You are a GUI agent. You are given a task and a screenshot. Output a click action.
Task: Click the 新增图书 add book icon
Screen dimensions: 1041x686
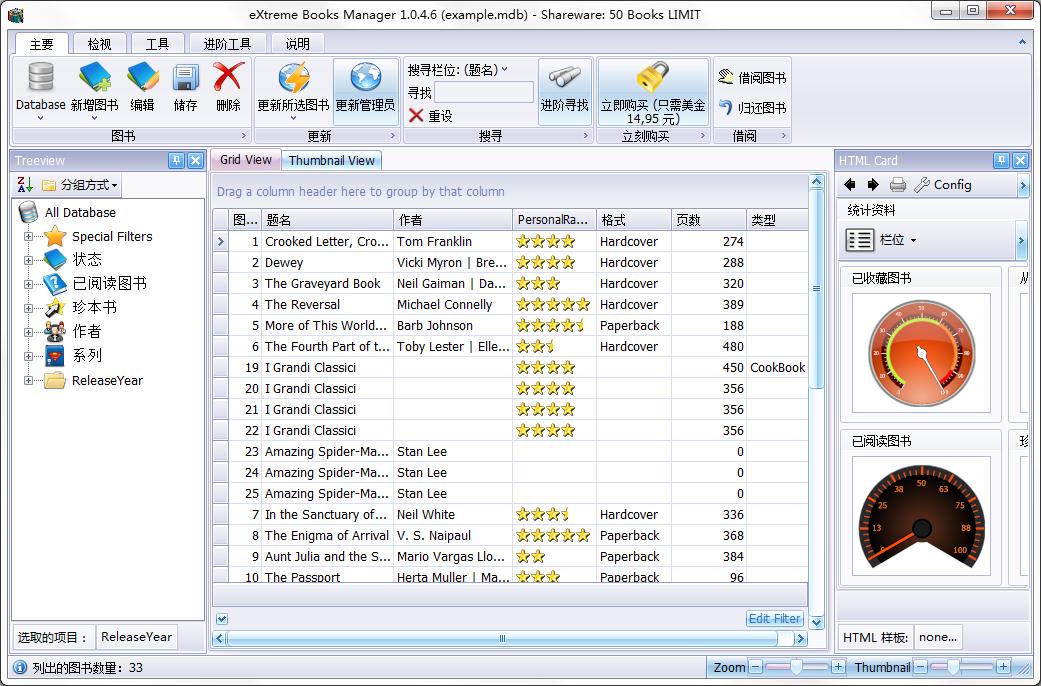pyautogui.click(x=94, y=78)
